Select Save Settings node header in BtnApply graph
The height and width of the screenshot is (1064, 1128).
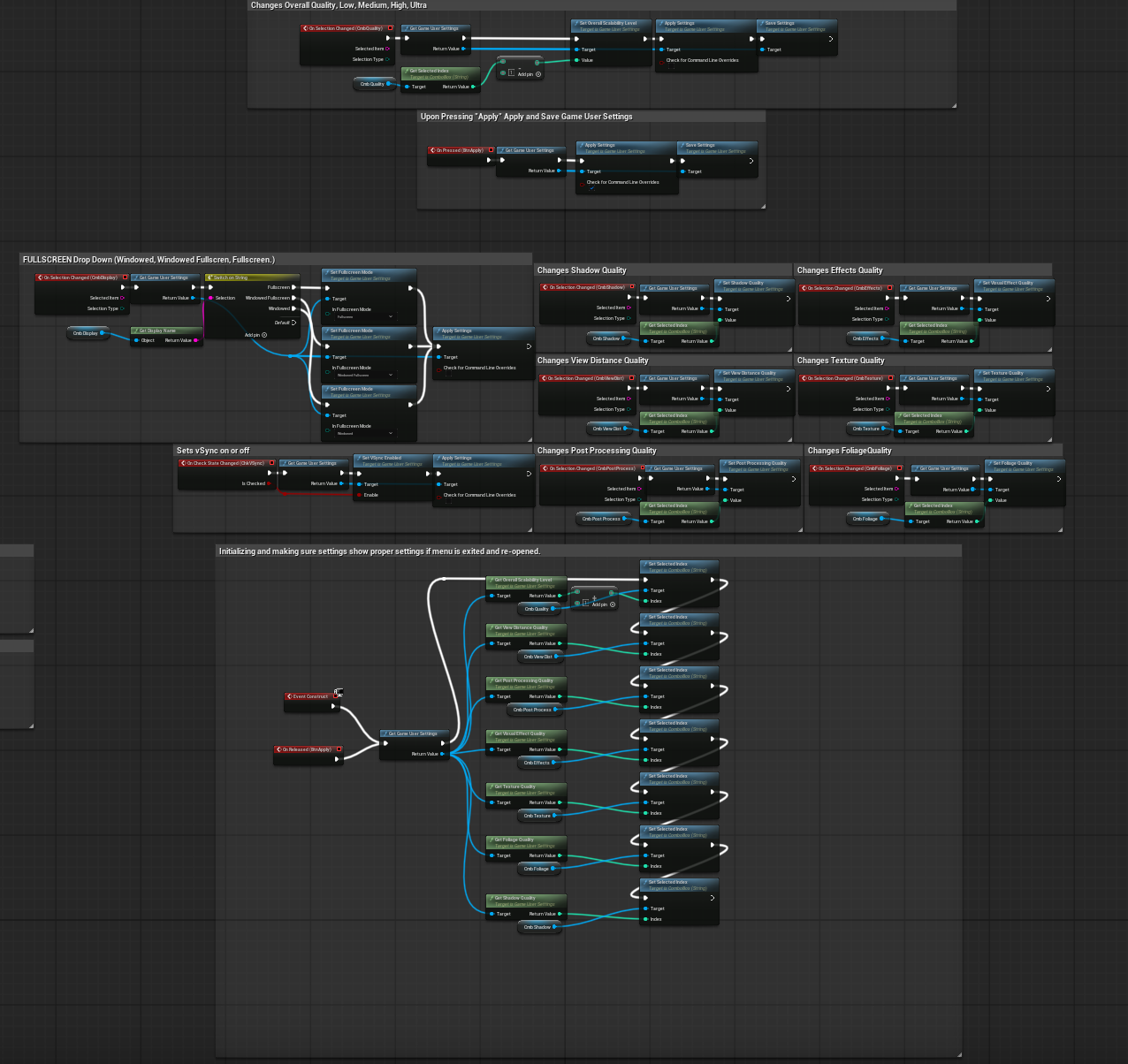(x=717, y=148)
